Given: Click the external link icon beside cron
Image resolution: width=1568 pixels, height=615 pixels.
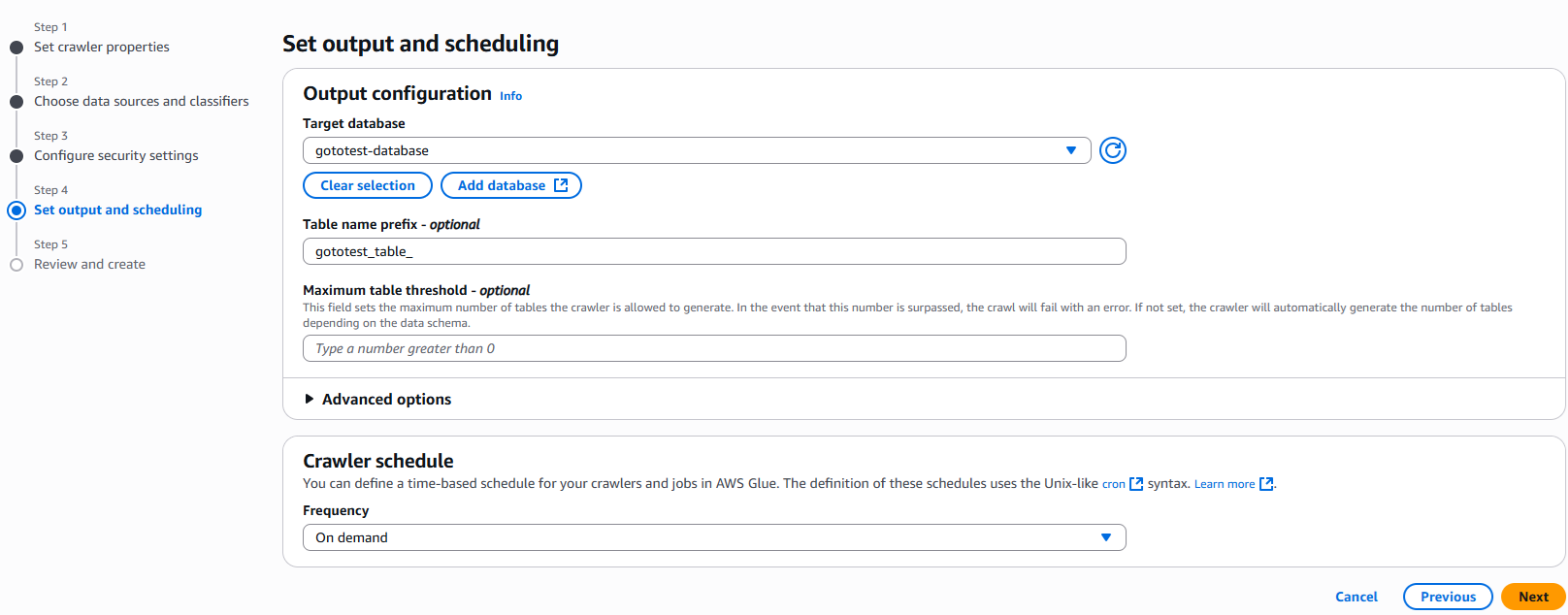Looking at the screenshot, I should click(1136, 484).
